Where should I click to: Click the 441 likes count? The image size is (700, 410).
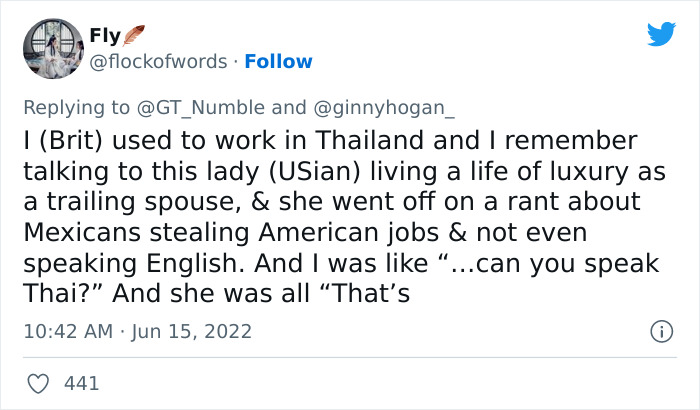tap(81, 382)
